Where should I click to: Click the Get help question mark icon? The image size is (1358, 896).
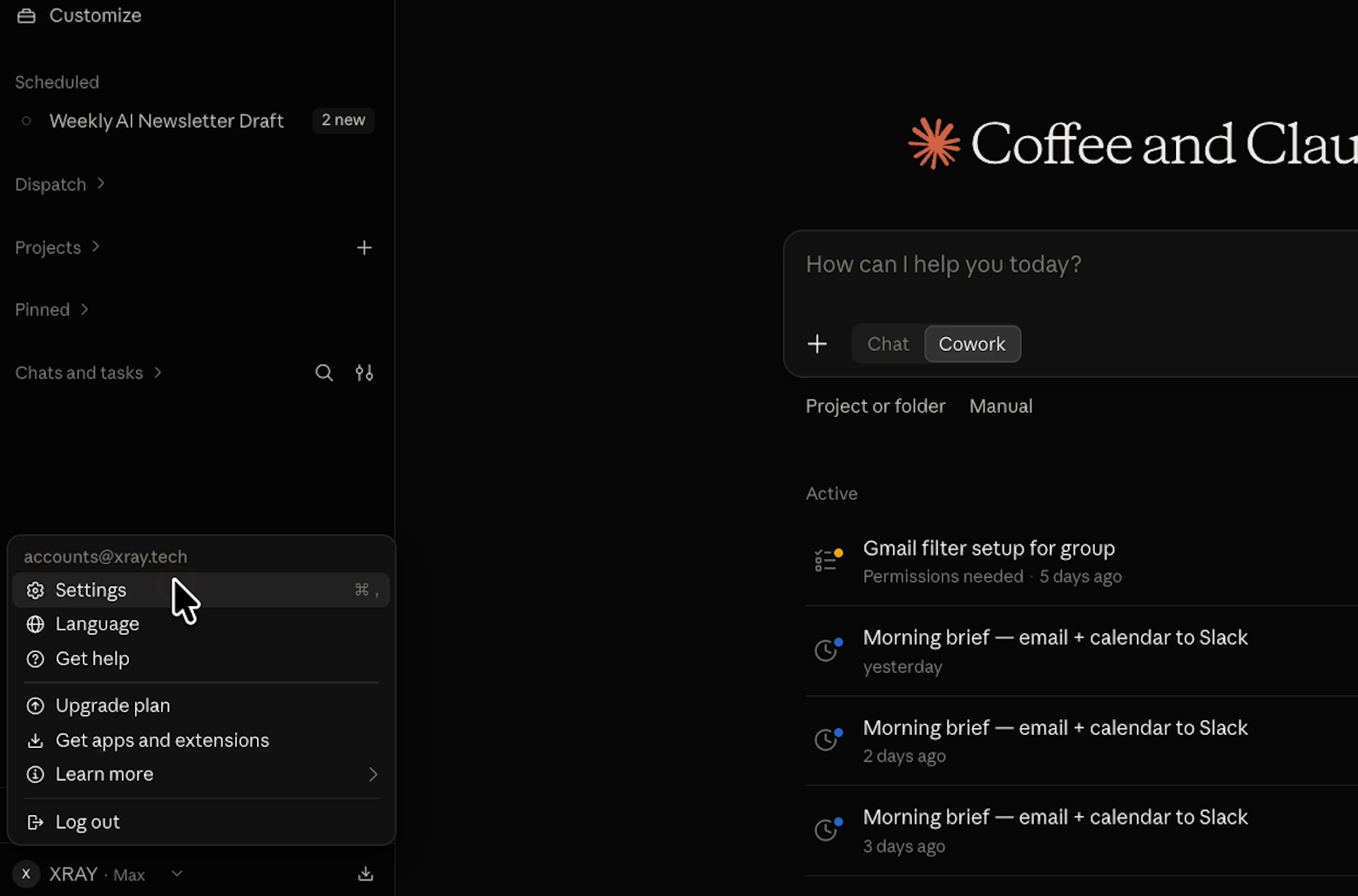click(36, 659)
